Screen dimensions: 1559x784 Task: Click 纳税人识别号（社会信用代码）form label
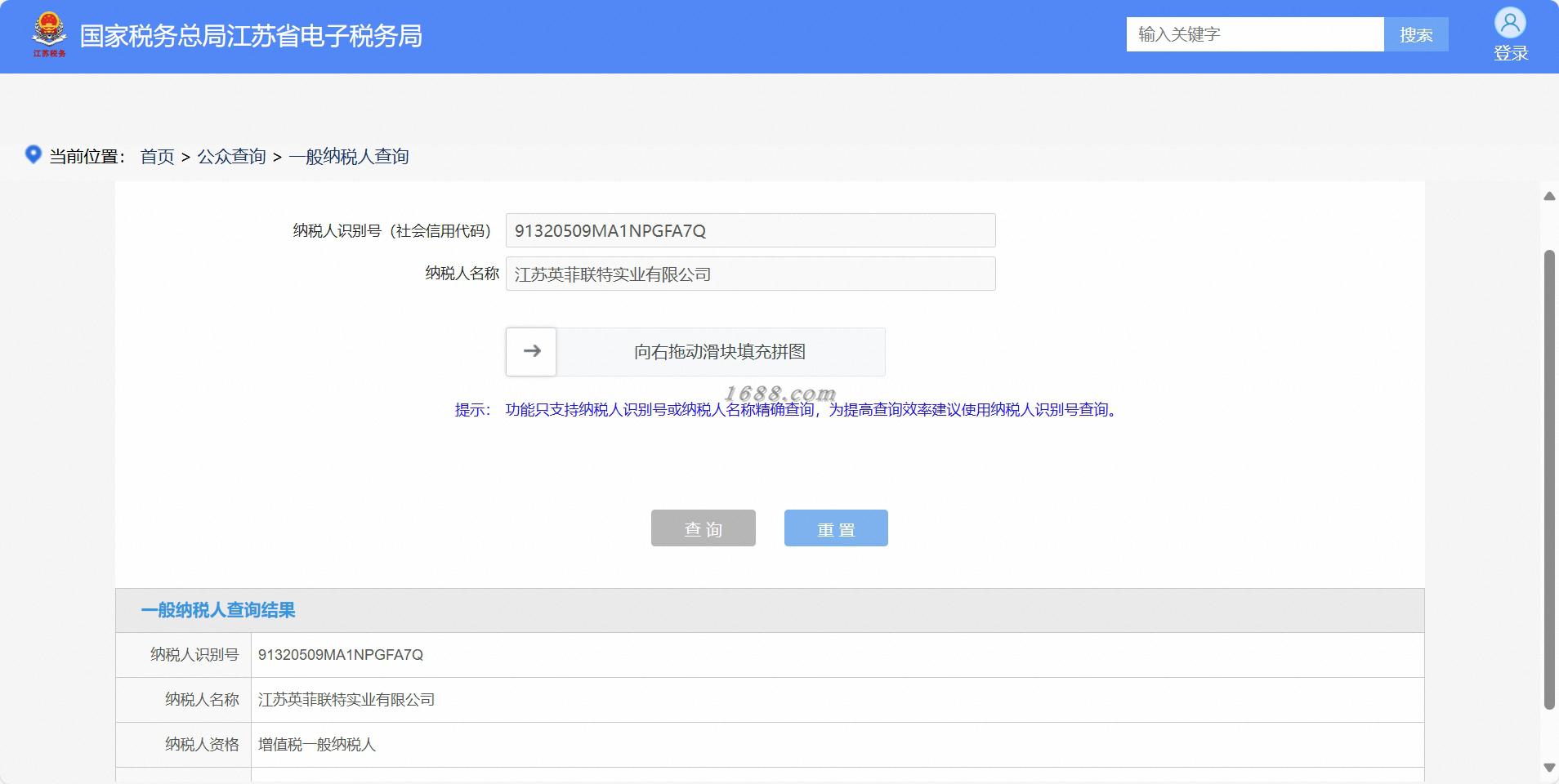(392, 231)
